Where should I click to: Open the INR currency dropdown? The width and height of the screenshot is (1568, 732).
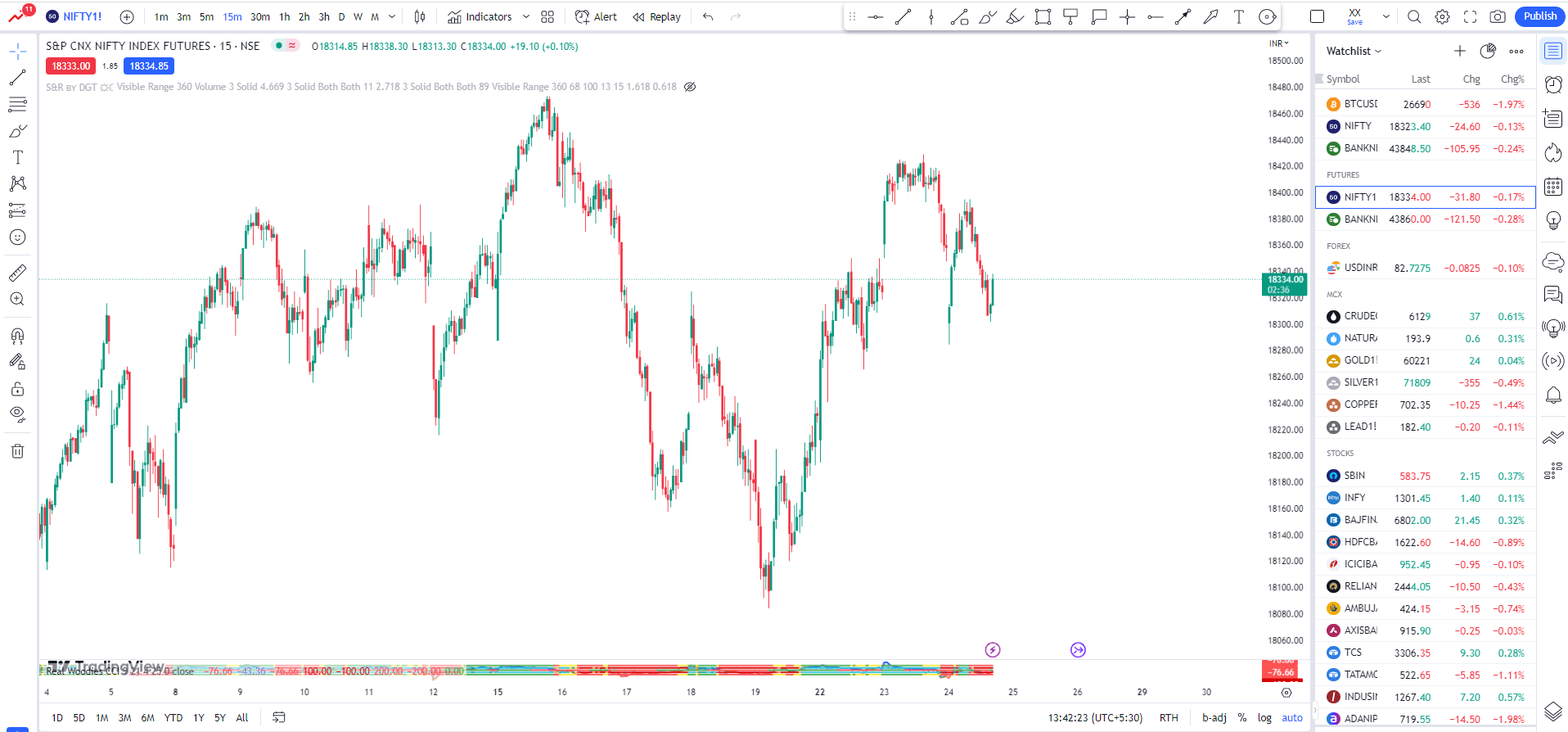pos(1278,43)
